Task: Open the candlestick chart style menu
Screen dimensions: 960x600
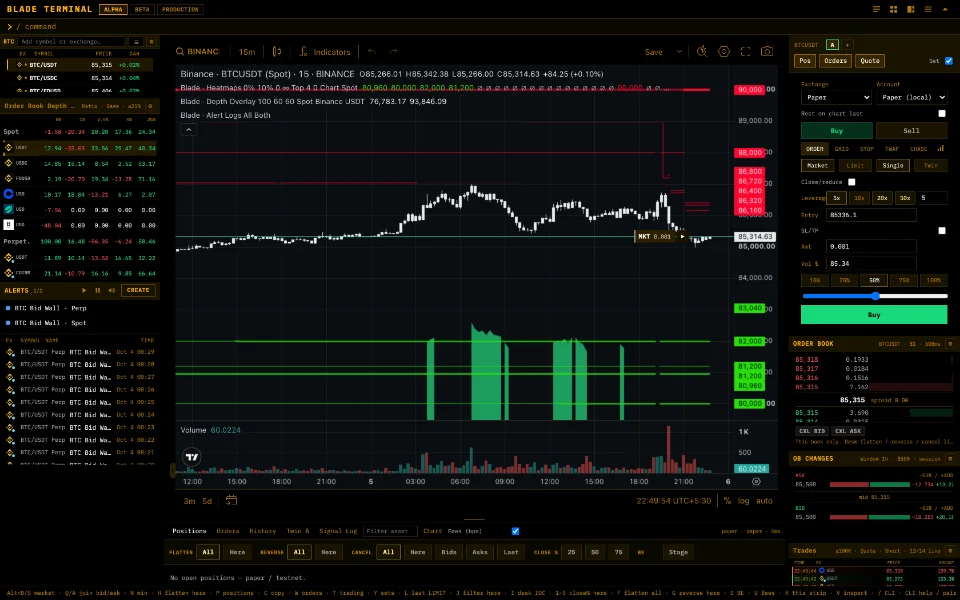Action: click(277, 52)
